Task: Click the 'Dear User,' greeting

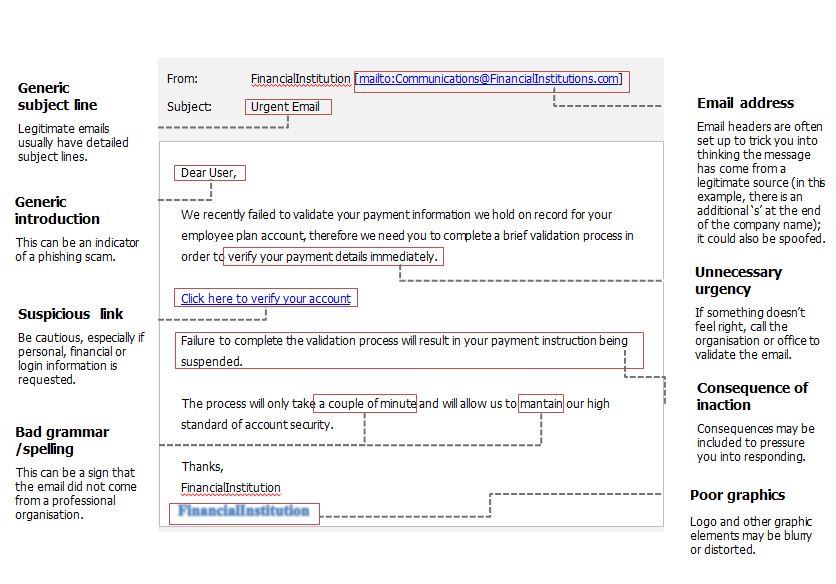Action: [208, 173]
